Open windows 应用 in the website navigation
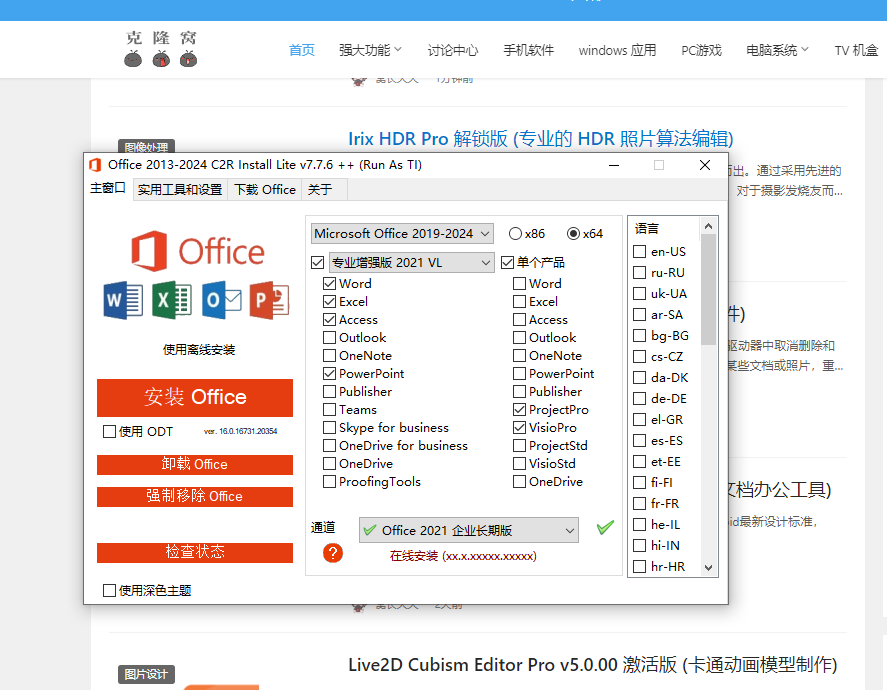The width and height of the screenshot is (887, 690). pos(617,50)
